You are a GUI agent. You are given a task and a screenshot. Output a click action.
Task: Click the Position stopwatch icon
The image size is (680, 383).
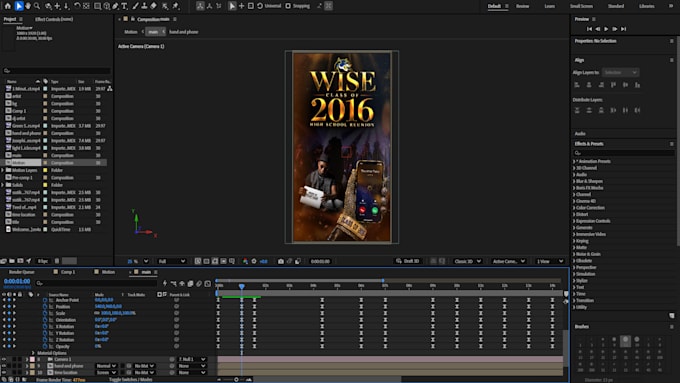45,306
